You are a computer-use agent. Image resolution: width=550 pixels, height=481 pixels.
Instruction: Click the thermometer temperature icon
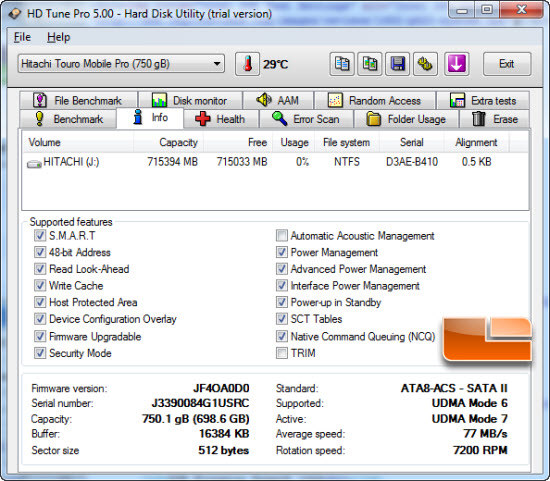point(248,64)
